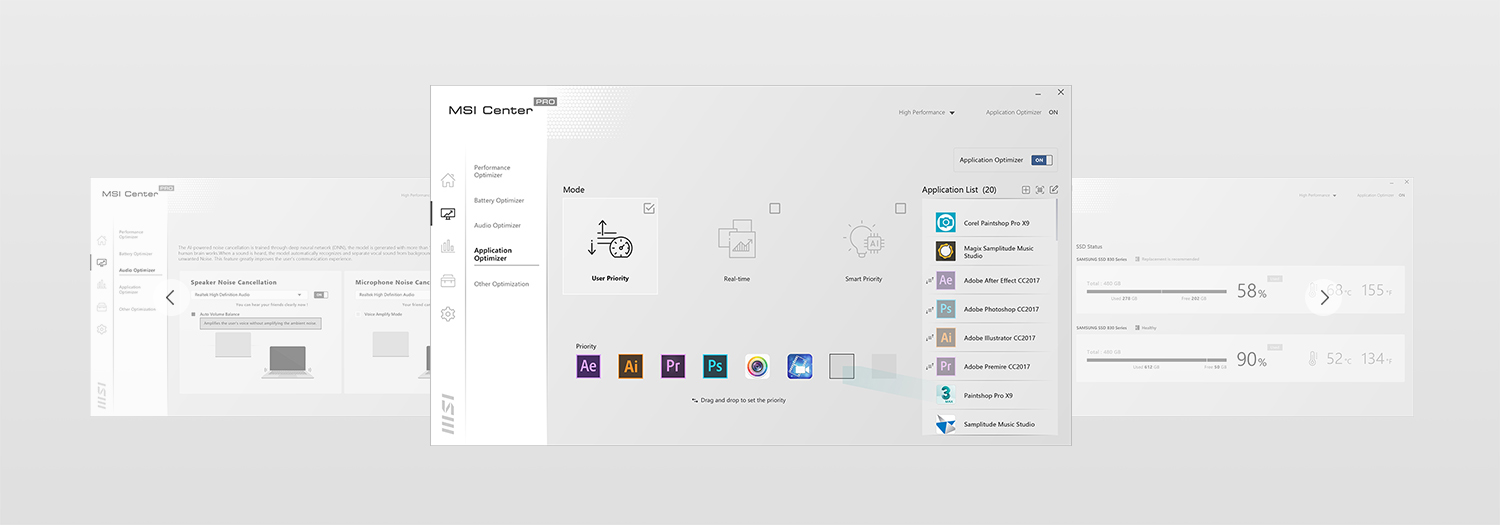Image resolution: width=1500 pixels, height=525 pixels.
Task: Click the 'SSD Status' heading in right window
Action: pyautogui.click(x=1089, y=246)
